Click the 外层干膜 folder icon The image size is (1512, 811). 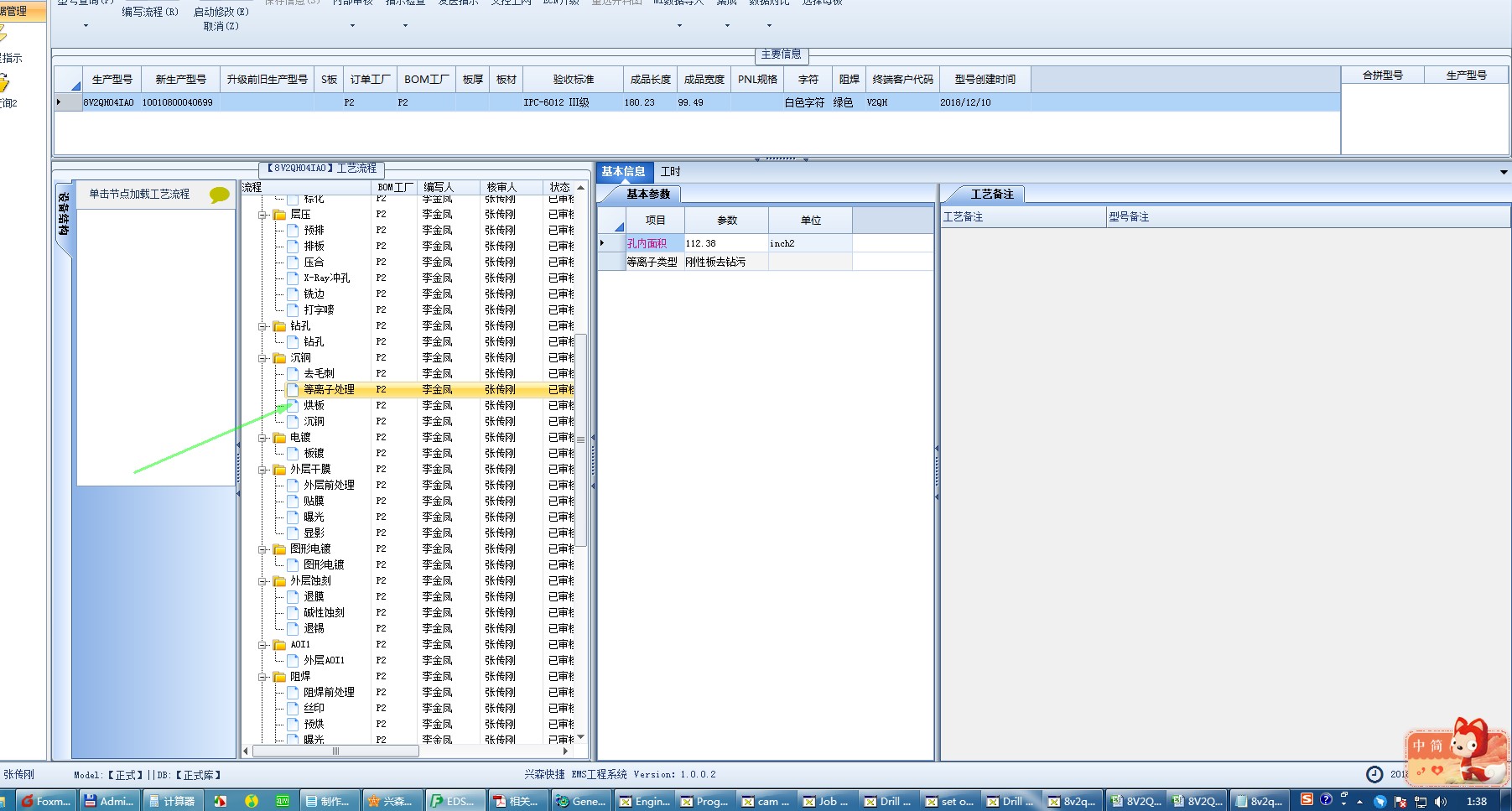coord(279,470)
